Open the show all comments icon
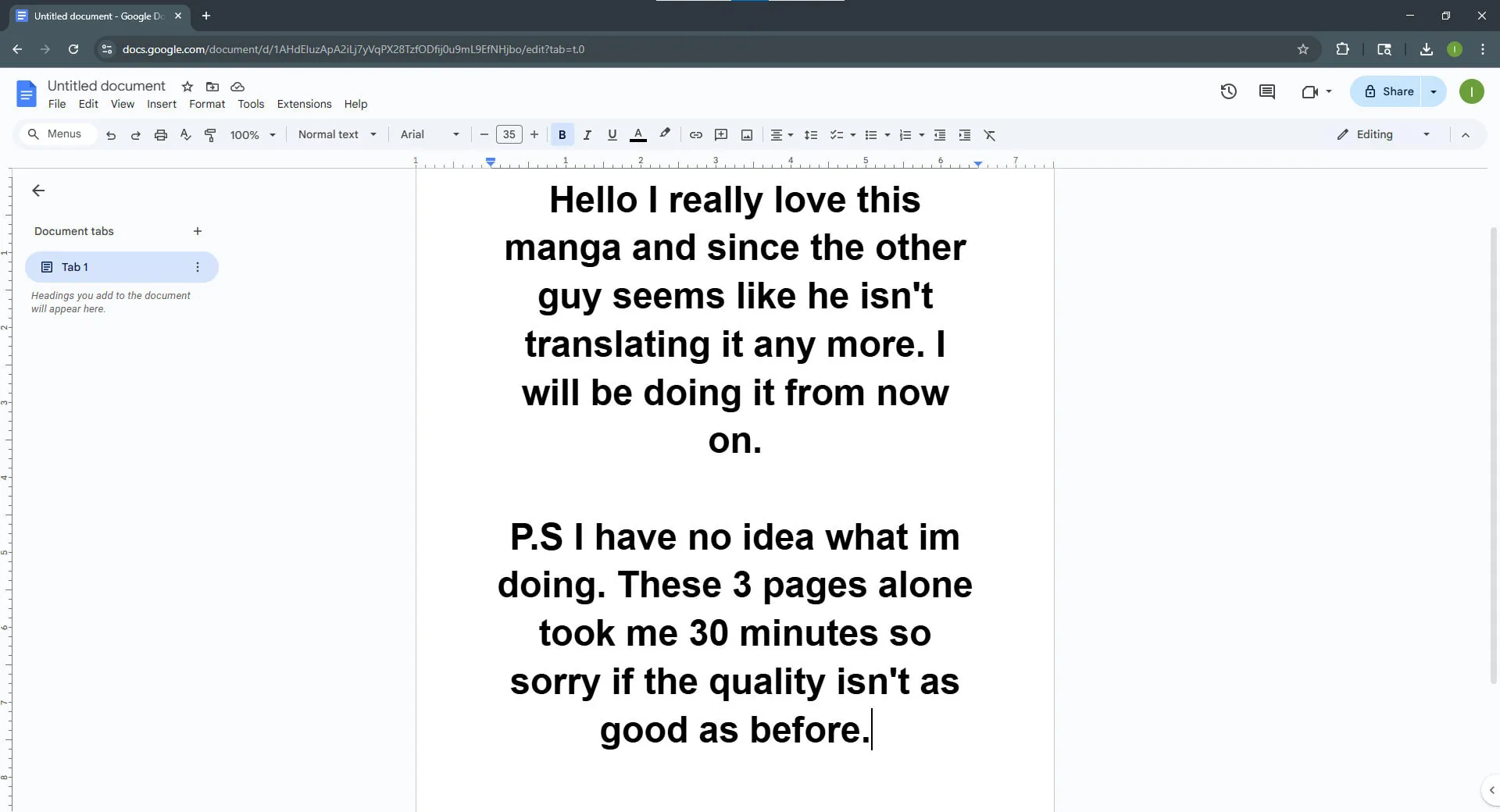 coord(1266,91)
